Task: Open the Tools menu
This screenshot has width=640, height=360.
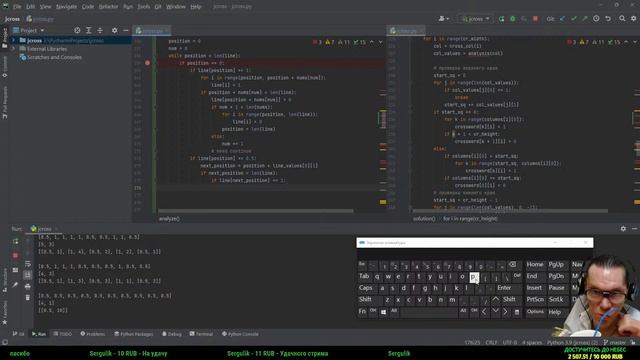Action: 143,7
